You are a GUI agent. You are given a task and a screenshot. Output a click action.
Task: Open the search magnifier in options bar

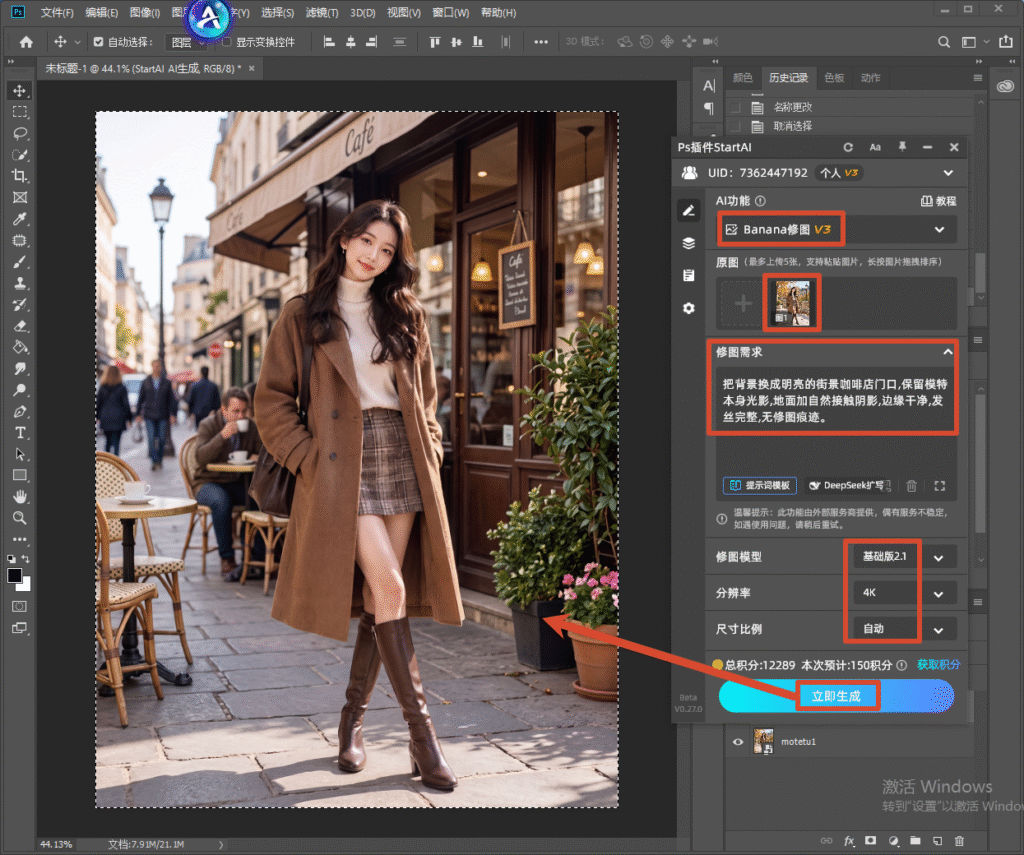(x=944, y=42)
